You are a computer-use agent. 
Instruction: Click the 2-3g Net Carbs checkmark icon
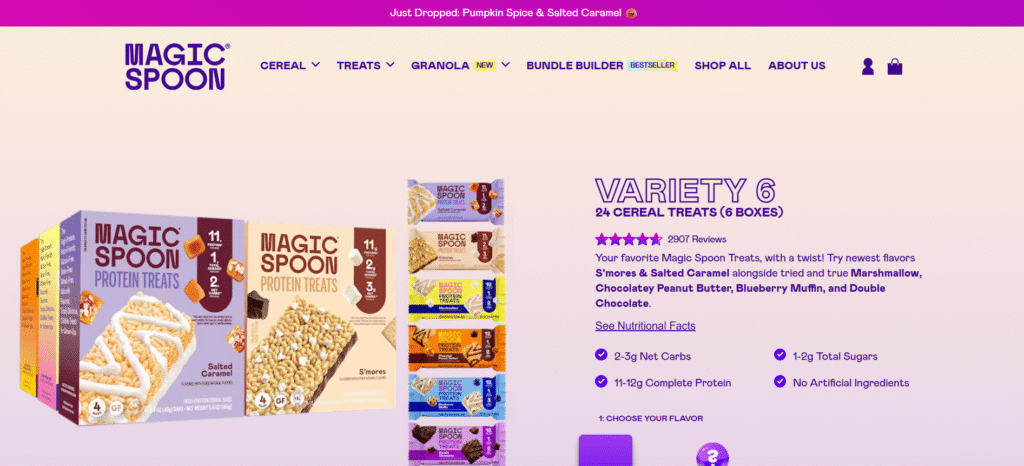click(x=601, y=354)
